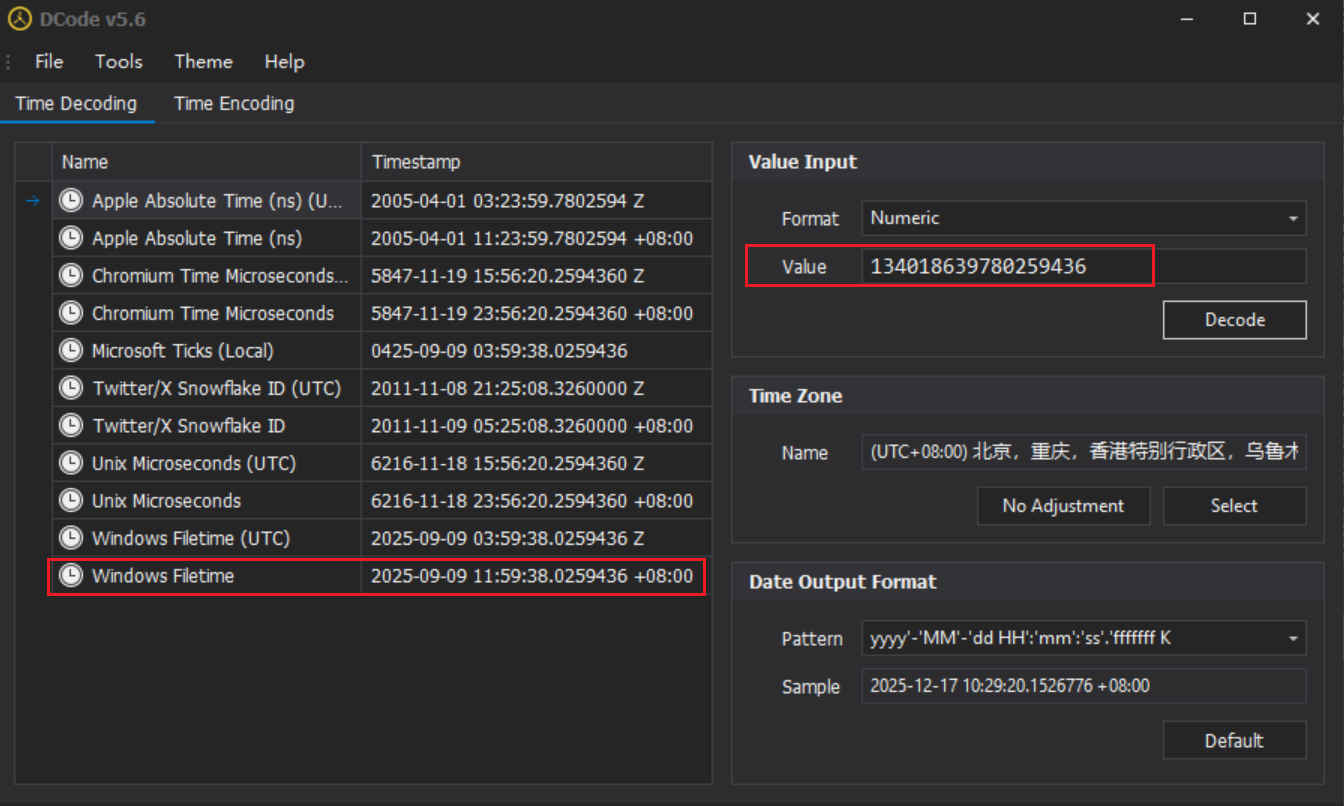Open the Theme menu
Screen dimensions: 1344x806
pos(203,62)
